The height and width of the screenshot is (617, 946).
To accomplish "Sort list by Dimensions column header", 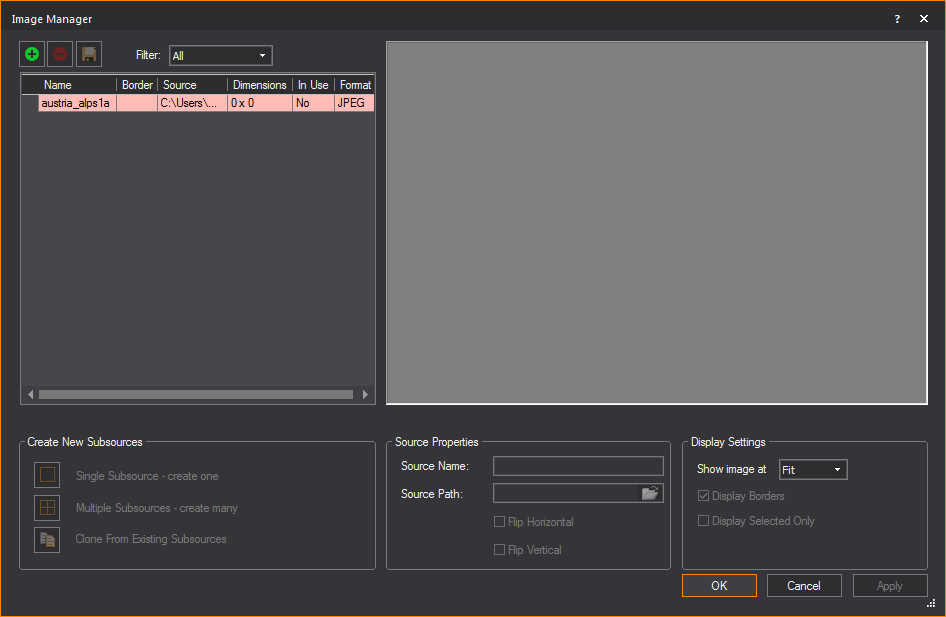I will 259,85.
